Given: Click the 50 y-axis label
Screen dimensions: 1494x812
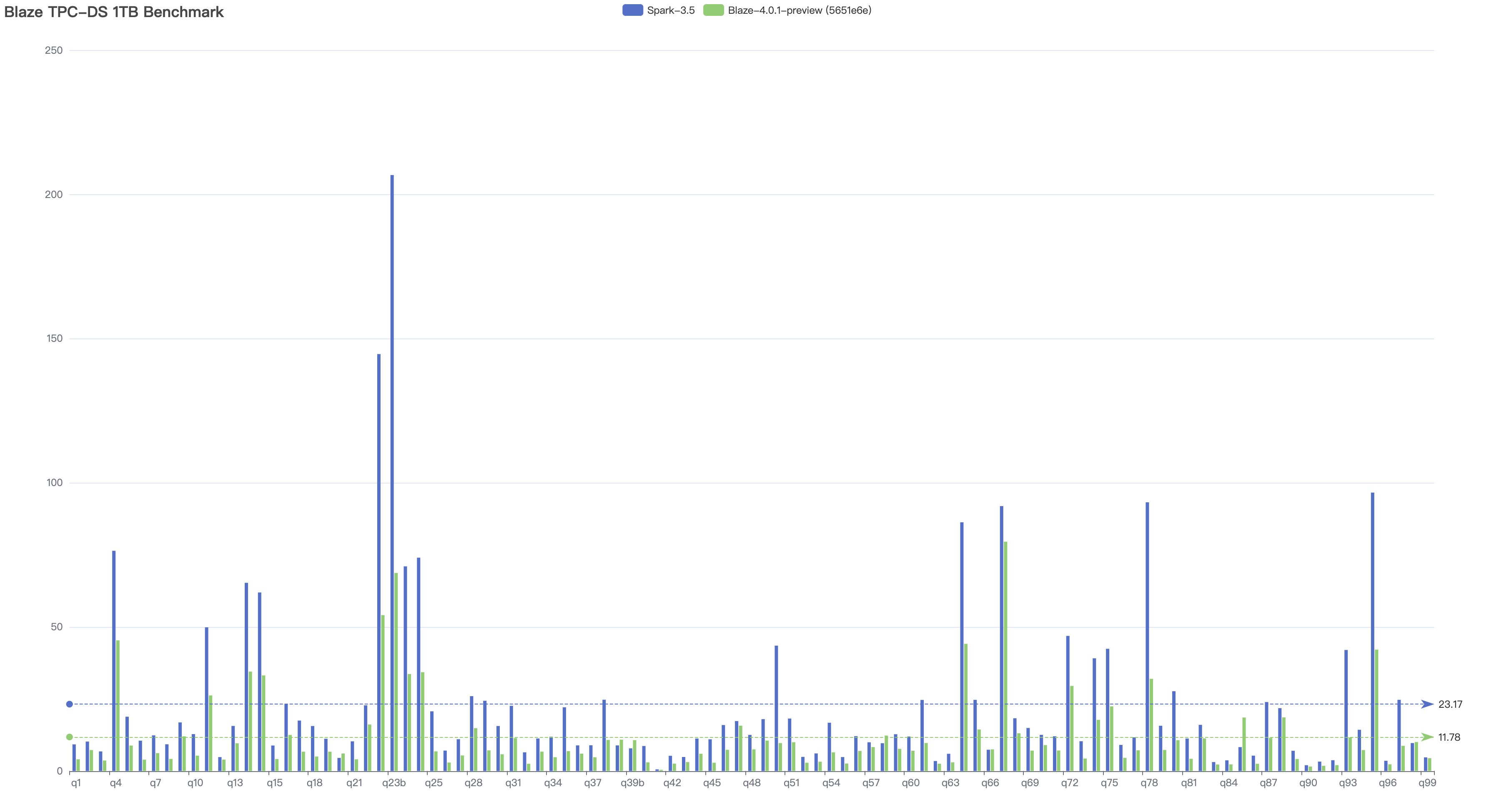Looking at the screenshot, I should (56, 627).
